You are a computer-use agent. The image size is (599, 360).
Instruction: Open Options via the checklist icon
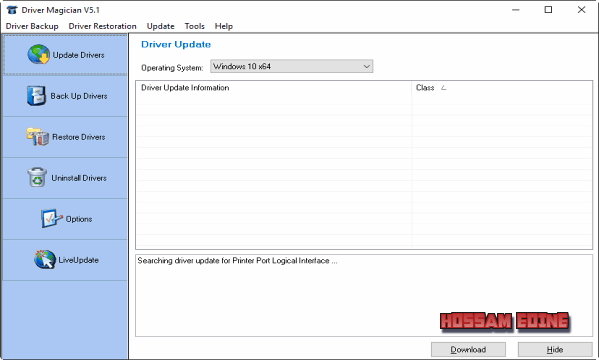(51, 219)
